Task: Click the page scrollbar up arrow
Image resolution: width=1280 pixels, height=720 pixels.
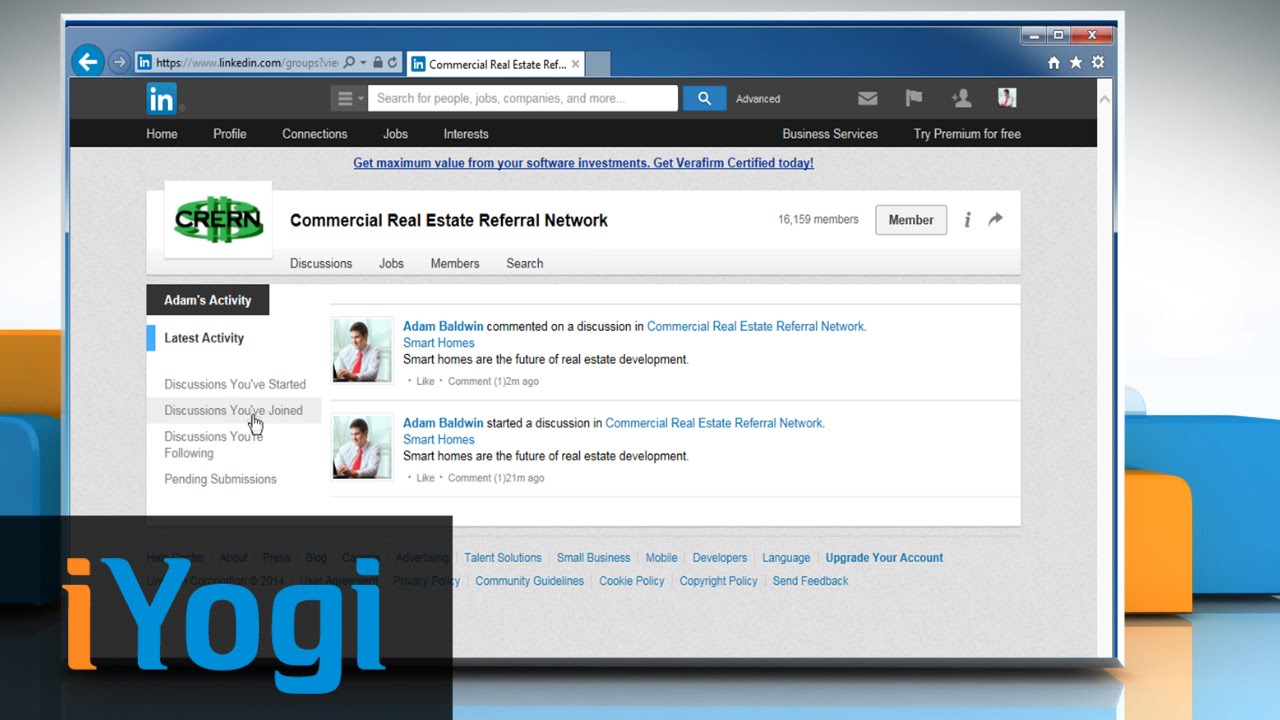Action: (1105, 99)
